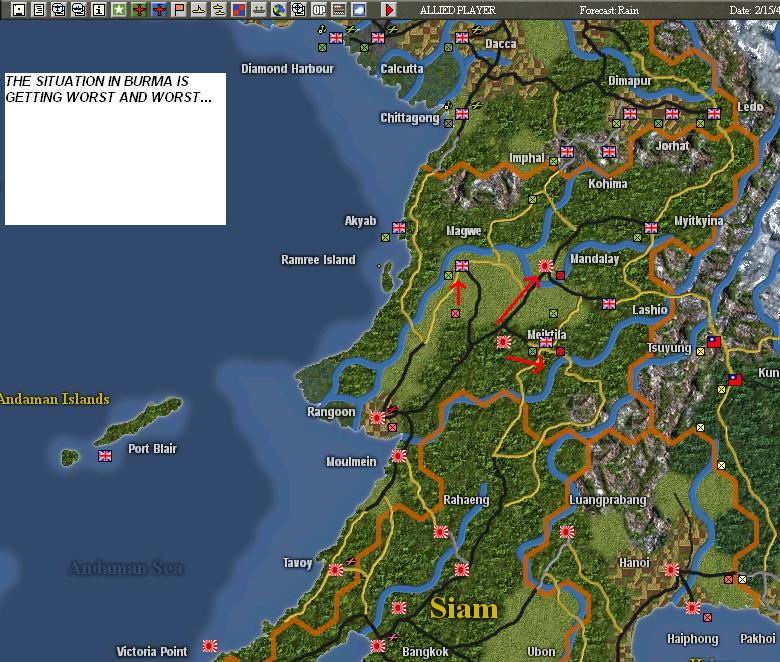The image size is (780, 662).
Task: Click the Kohima city label
Action: tap(607, 184)
